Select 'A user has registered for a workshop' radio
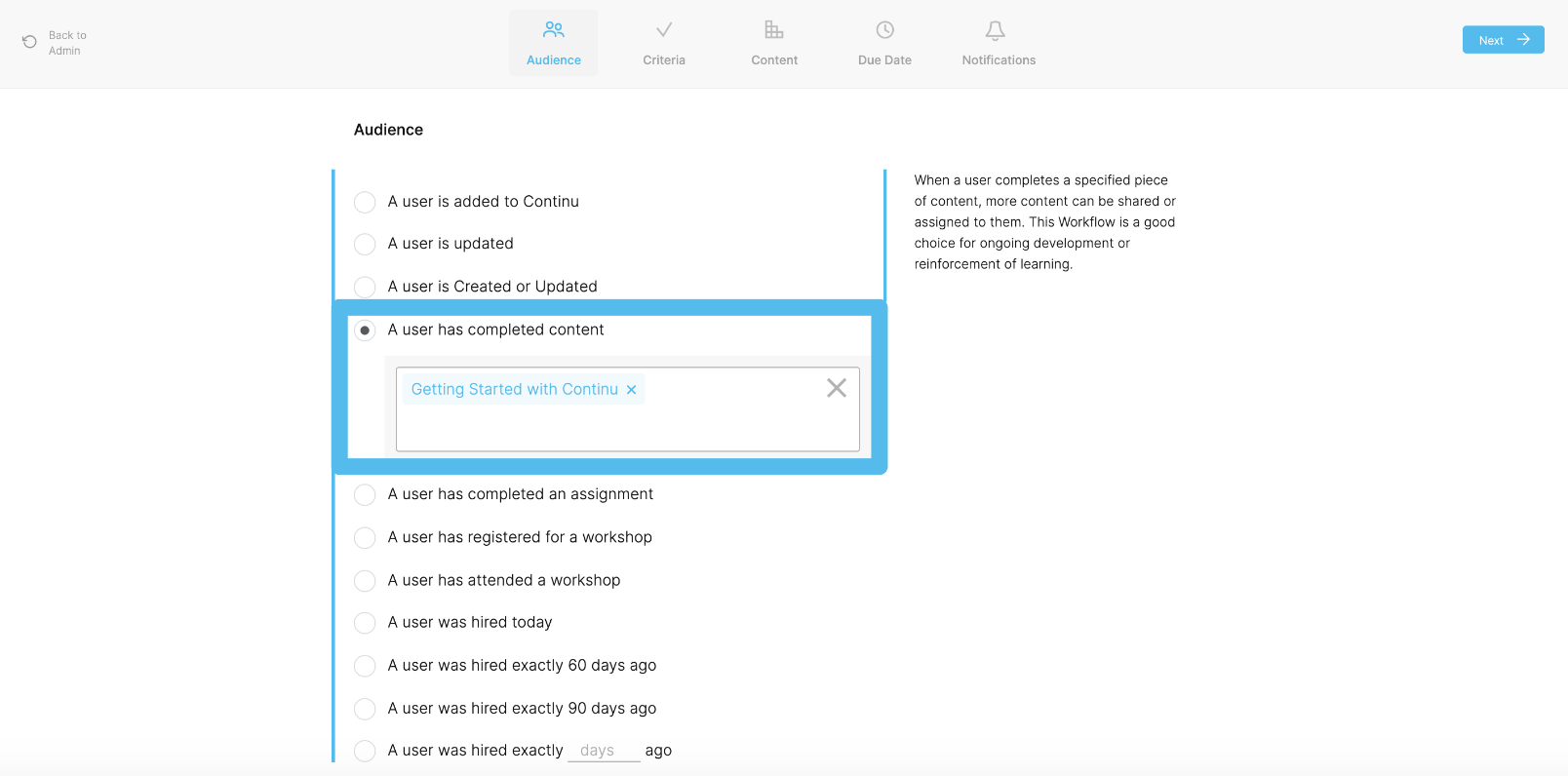The height and width of the screenshot is (776, 1568). coord(365,538)
